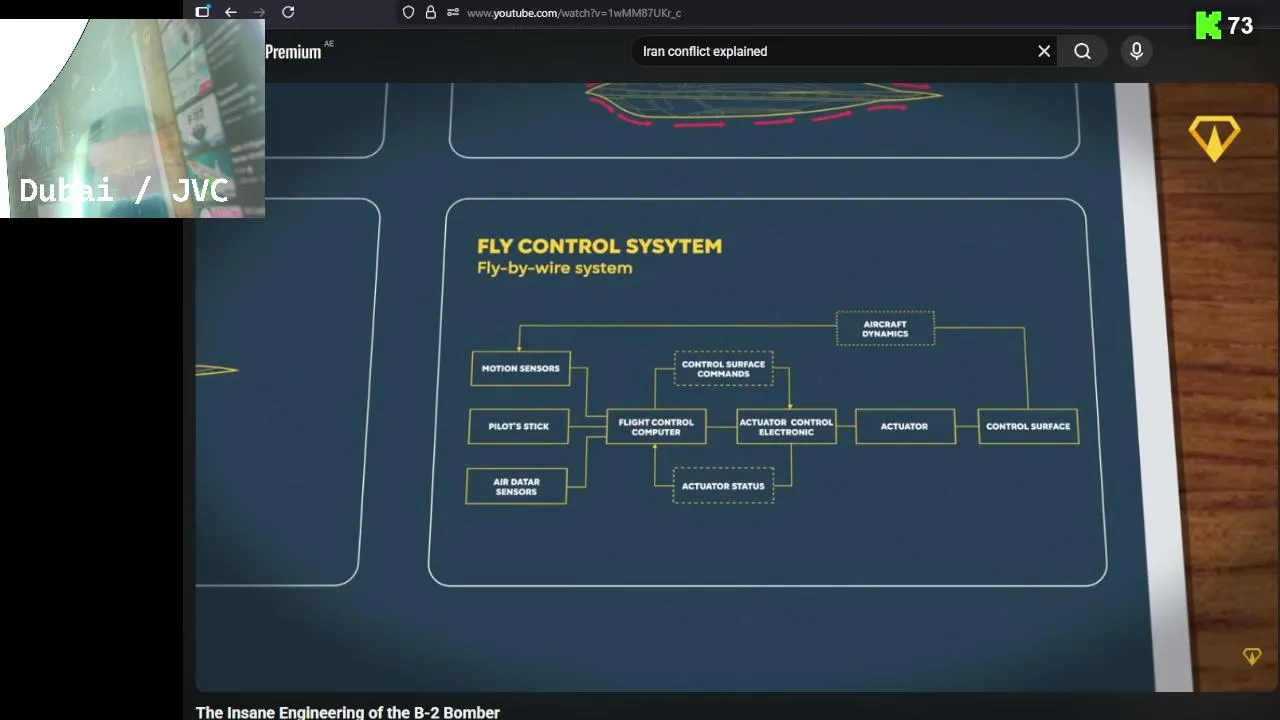Click the browser forward arrow
This screenshot has height=720, width=1280.
259,12
